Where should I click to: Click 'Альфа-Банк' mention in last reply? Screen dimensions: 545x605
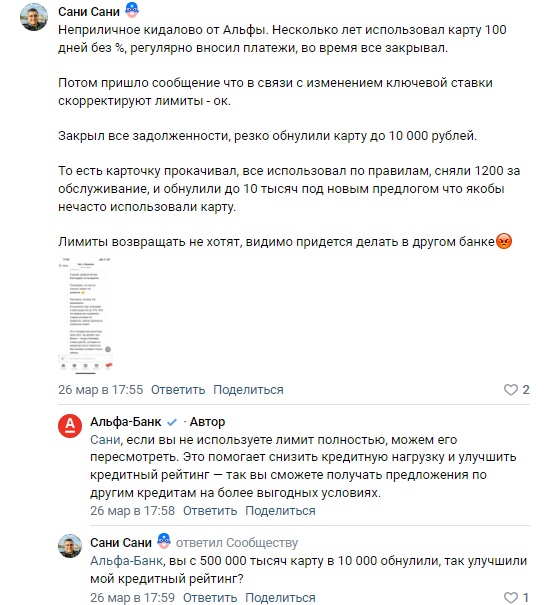pyautogui.click(x=126, y=561)
